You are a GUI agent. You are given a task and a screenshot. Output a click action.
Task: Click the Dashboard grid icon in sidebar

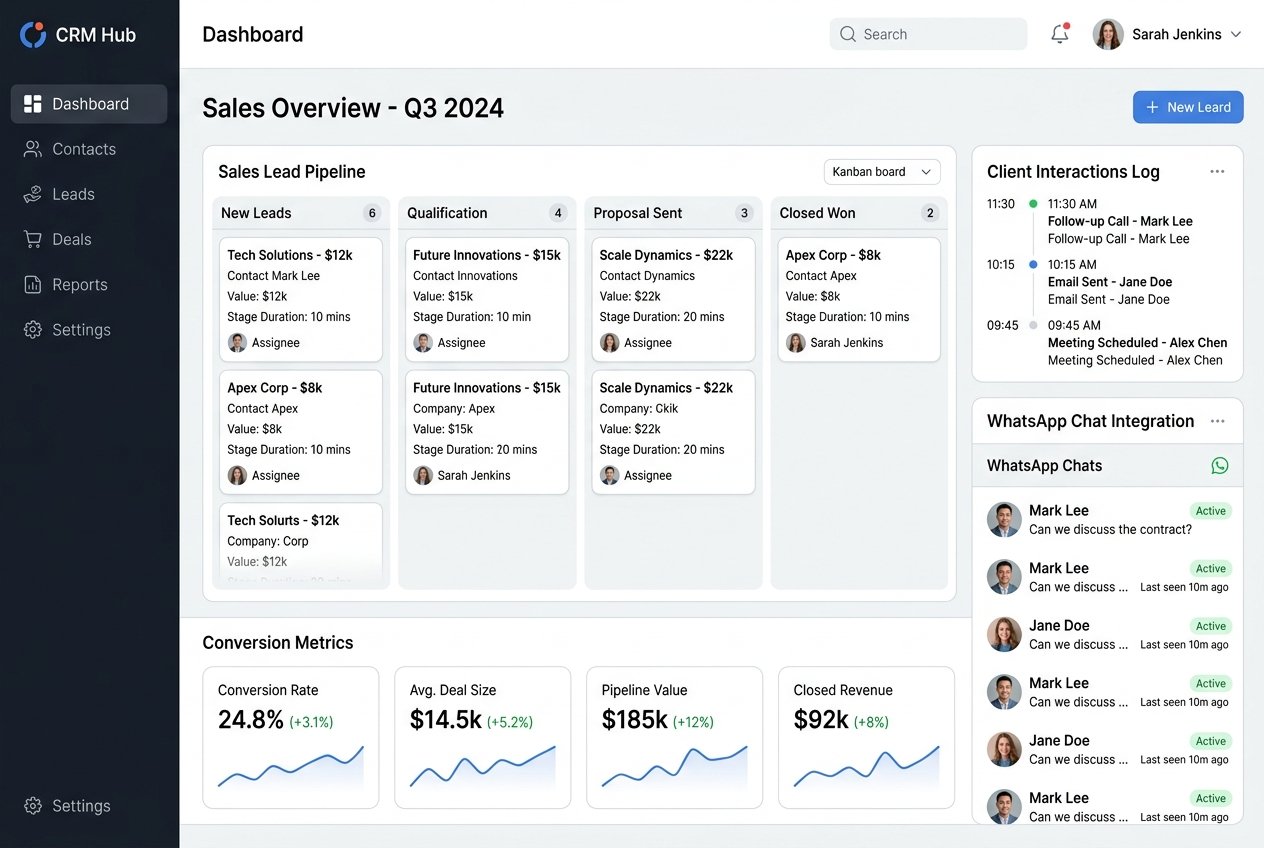click(x=33, y=104)
